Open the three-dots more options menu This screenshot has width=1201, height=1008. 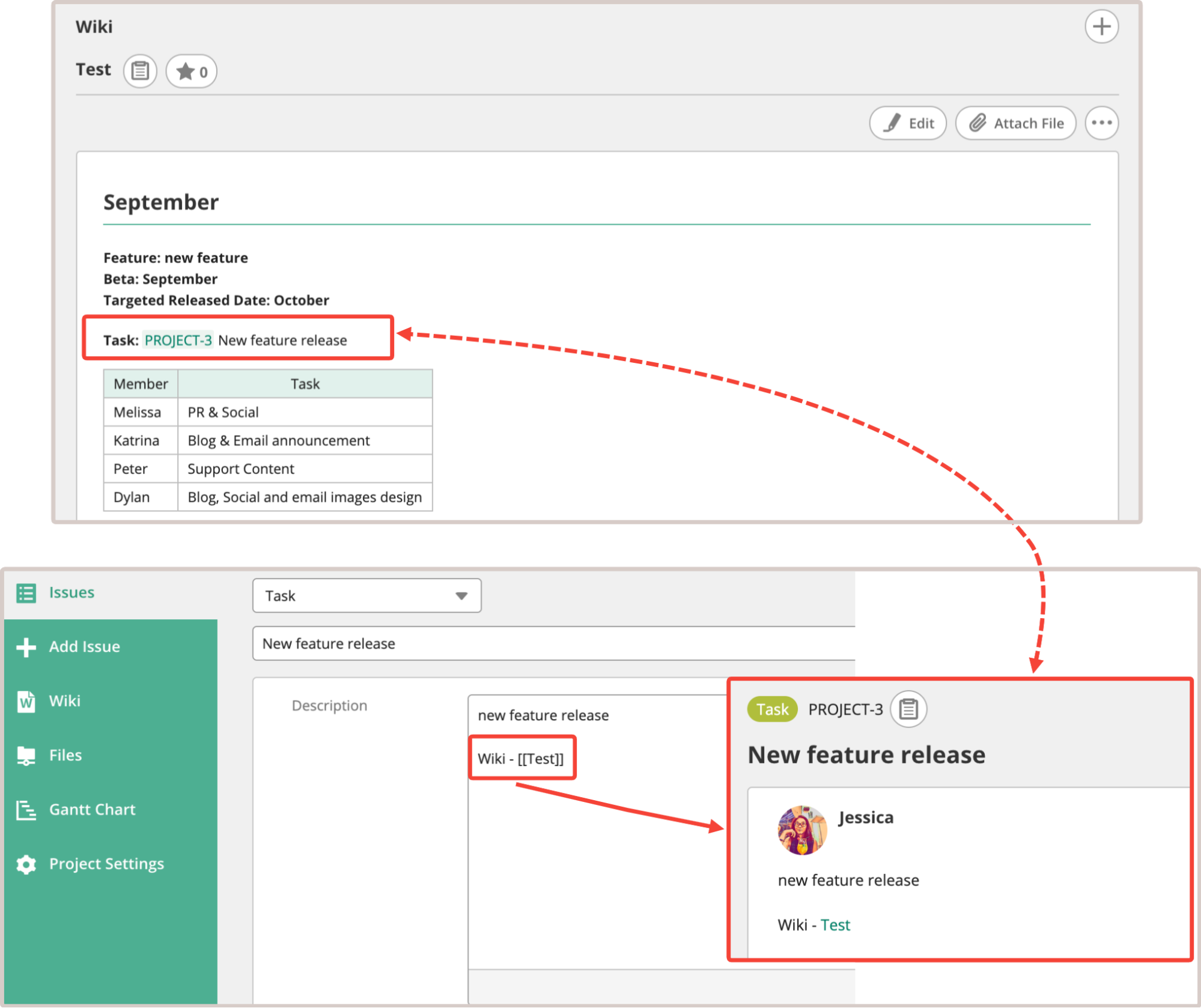(1101, 123)
